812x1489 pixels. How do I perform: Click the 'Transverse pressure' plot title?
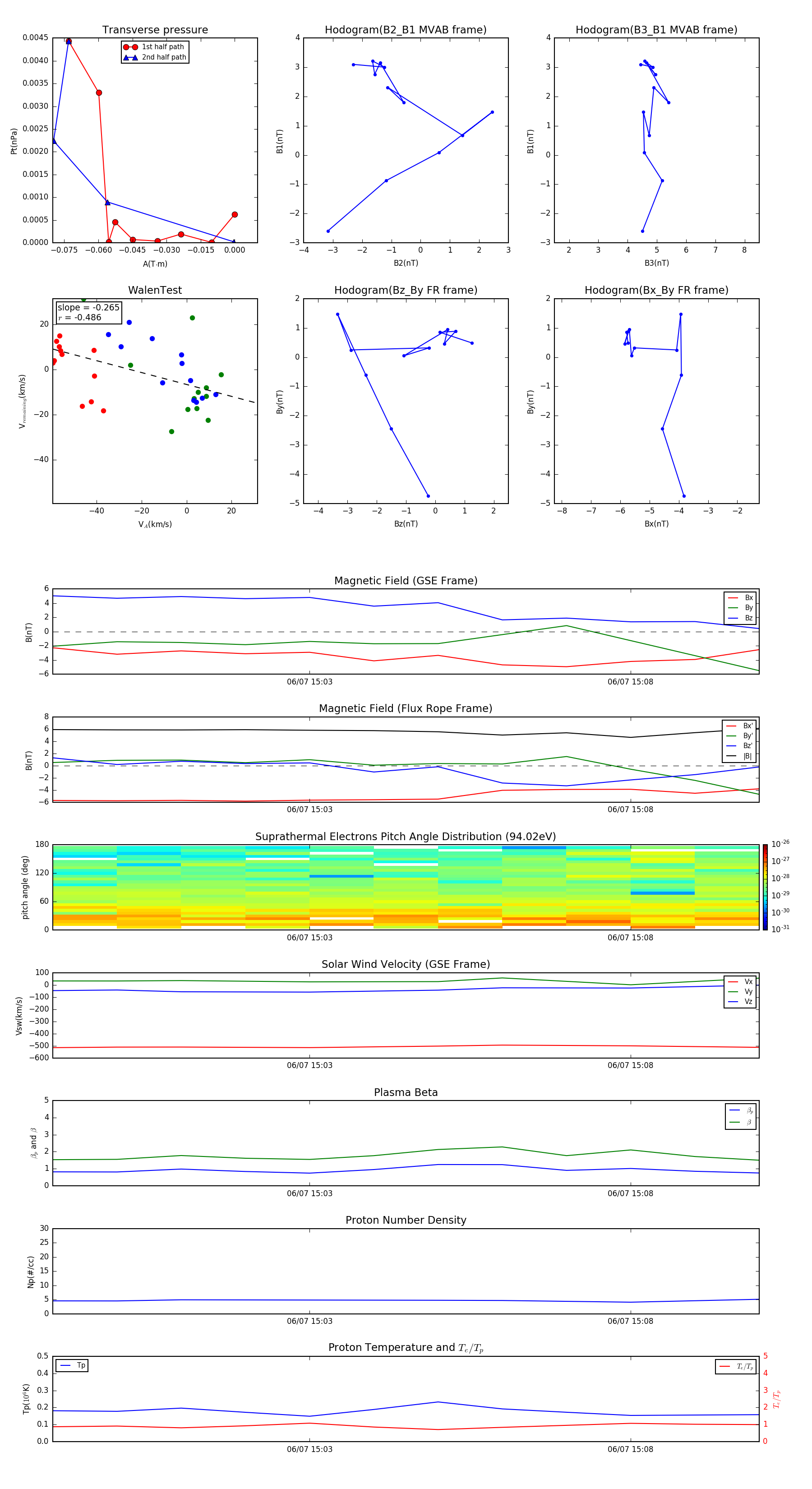click(155, 30)
